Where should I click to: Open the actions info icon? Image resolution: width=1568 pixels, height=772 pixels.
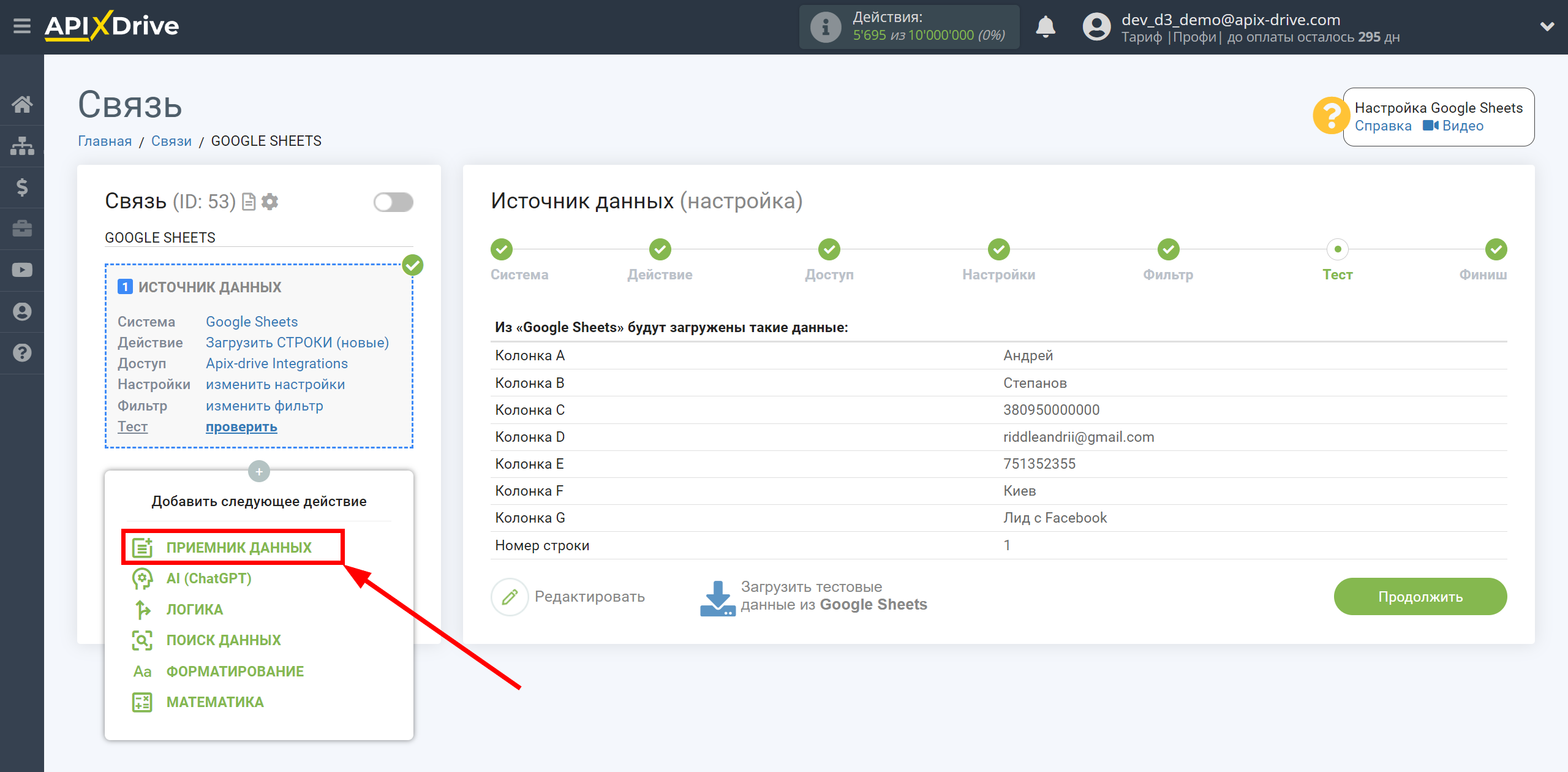tap(825, 27)
